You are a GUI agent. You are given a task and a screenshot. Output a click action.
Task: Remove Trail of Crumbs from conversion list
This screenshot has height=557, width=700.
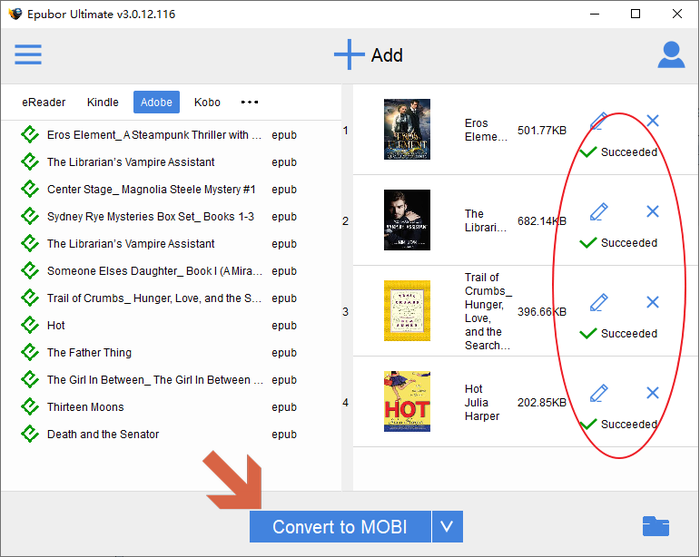click(x=653, y=302)
